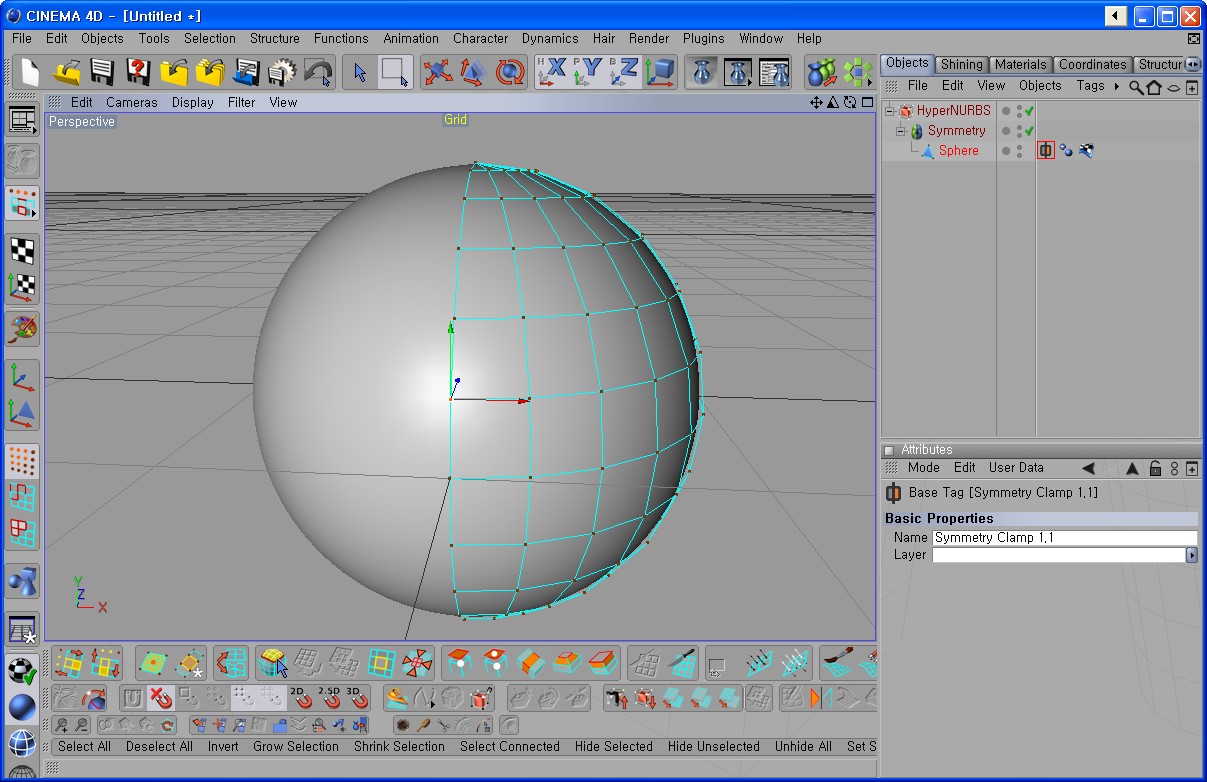Switch to checkerboard Texture mode
Image resolution: width=1207 pixels, height=782 pixels.
pos(22,250)
